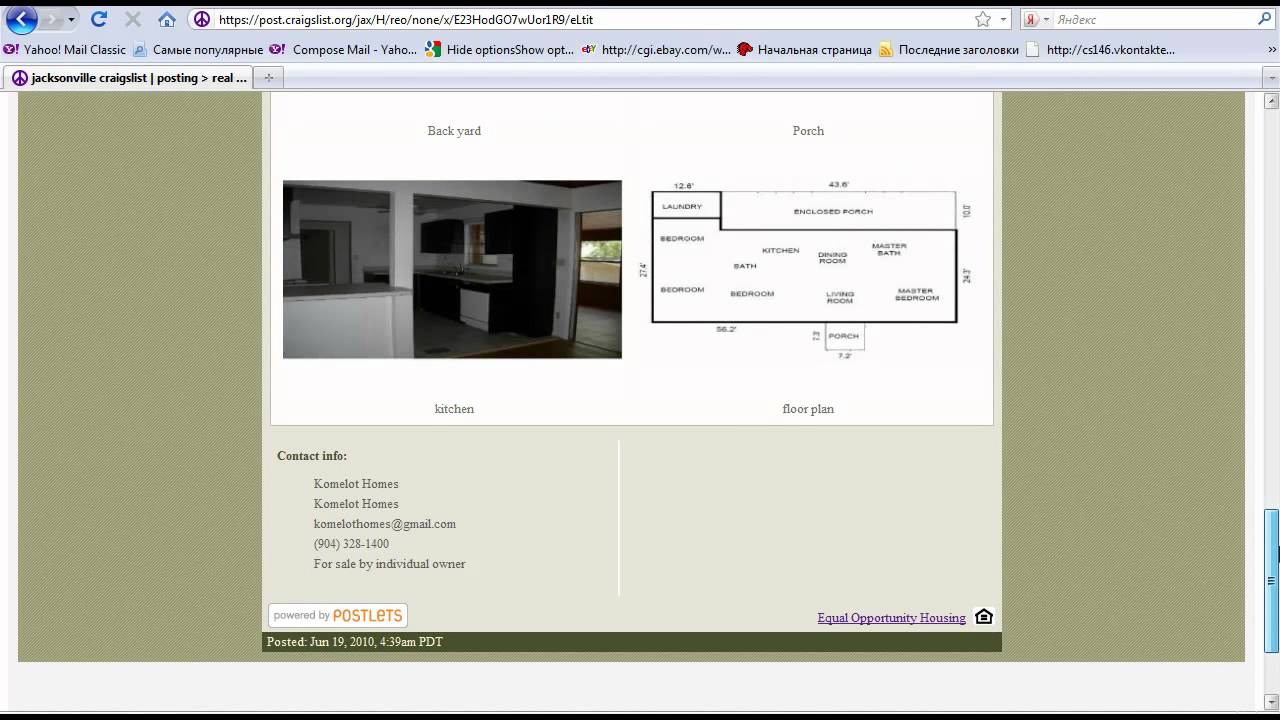
Task: Click the 'Porch' caption text
Action: coord(808,131)
